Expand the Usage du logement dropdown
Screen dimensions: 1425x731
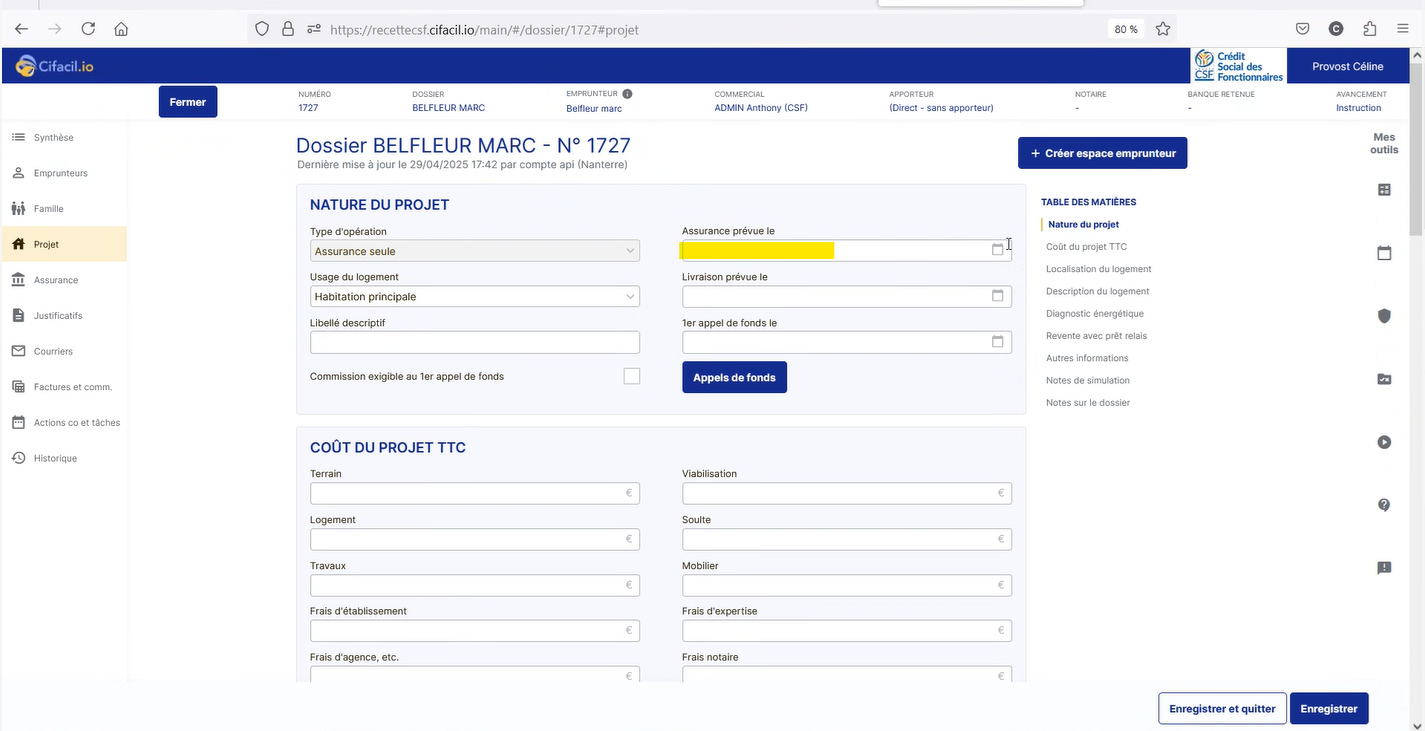coord(475,297)
